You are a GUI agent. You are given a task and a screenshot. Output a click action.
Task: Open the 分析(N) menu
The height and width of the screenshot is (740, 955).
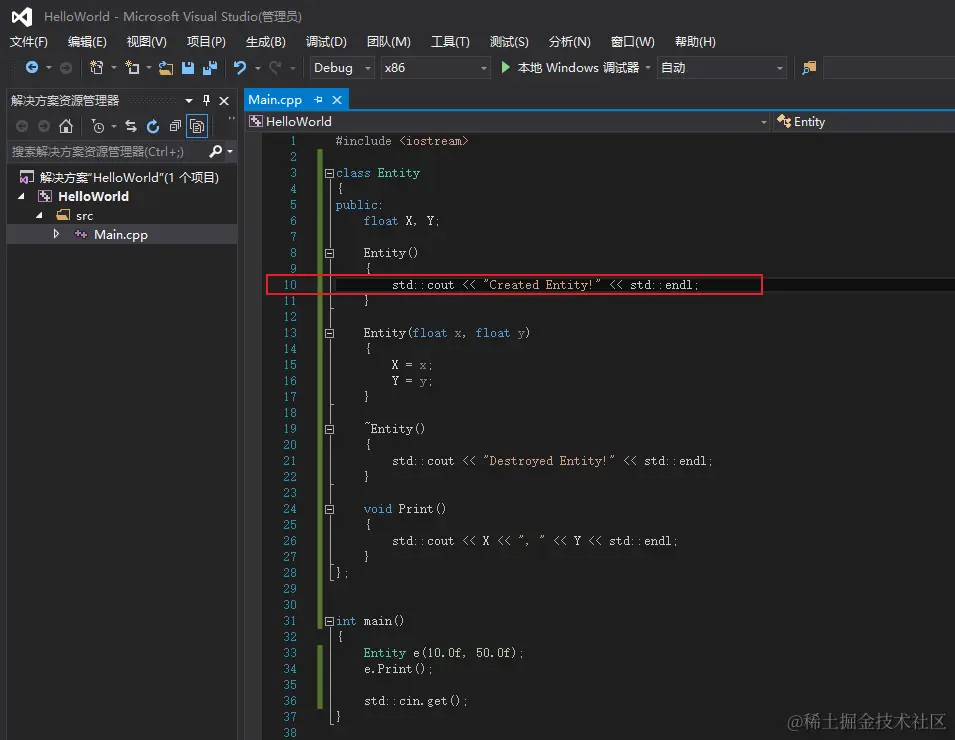click(569, 41)
